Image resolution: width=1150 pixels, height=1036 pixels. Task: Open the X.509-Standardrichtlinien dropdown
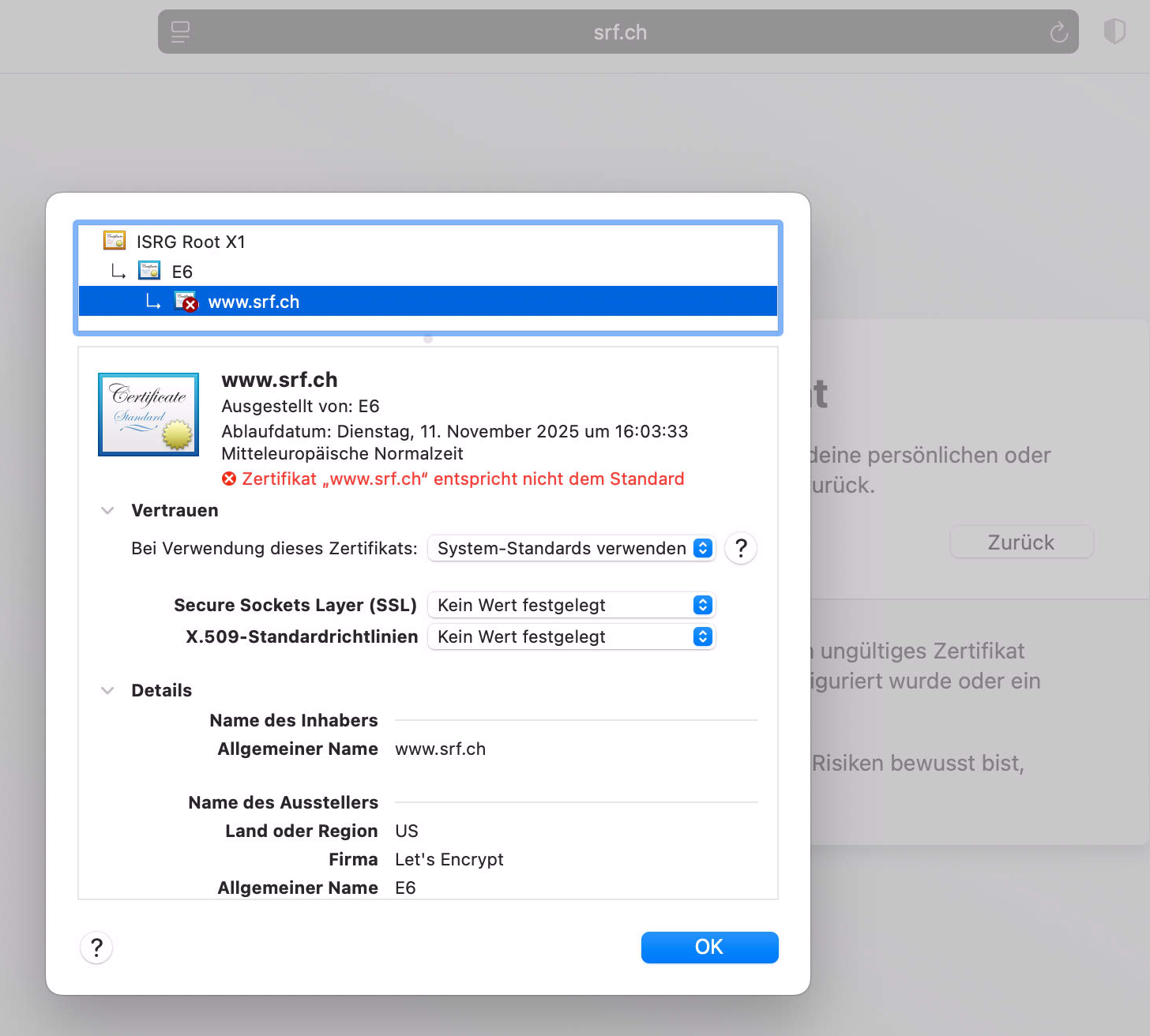pyautogui.click(x=571, y=637)
